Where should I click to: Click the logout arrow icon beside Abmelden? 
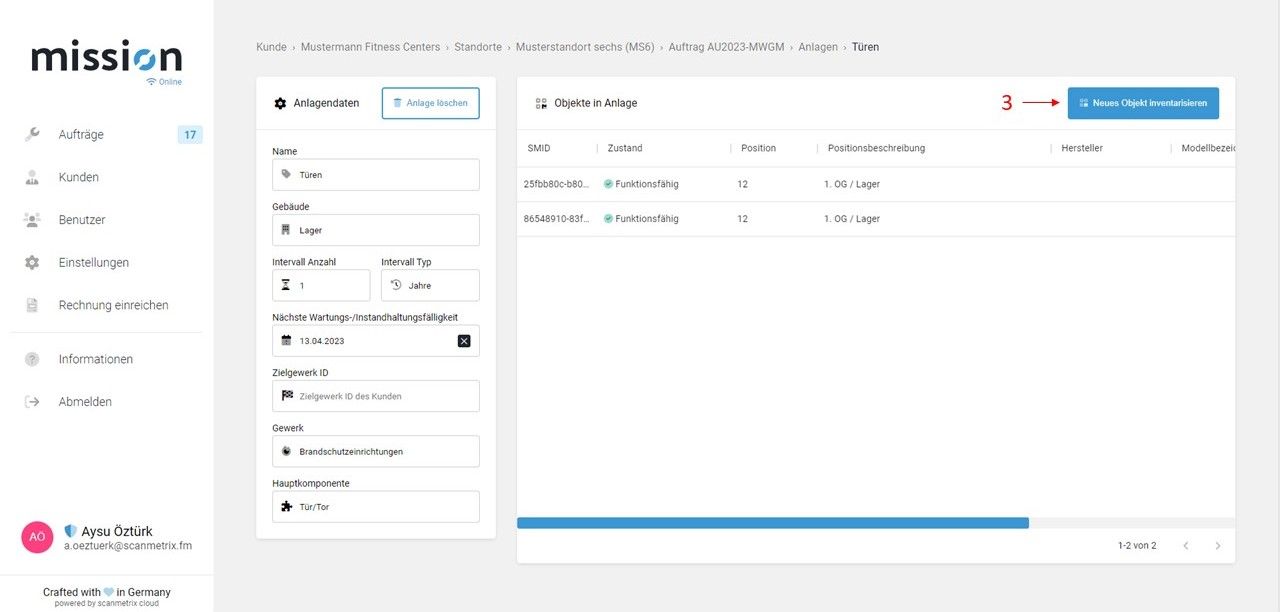(32, 402)
